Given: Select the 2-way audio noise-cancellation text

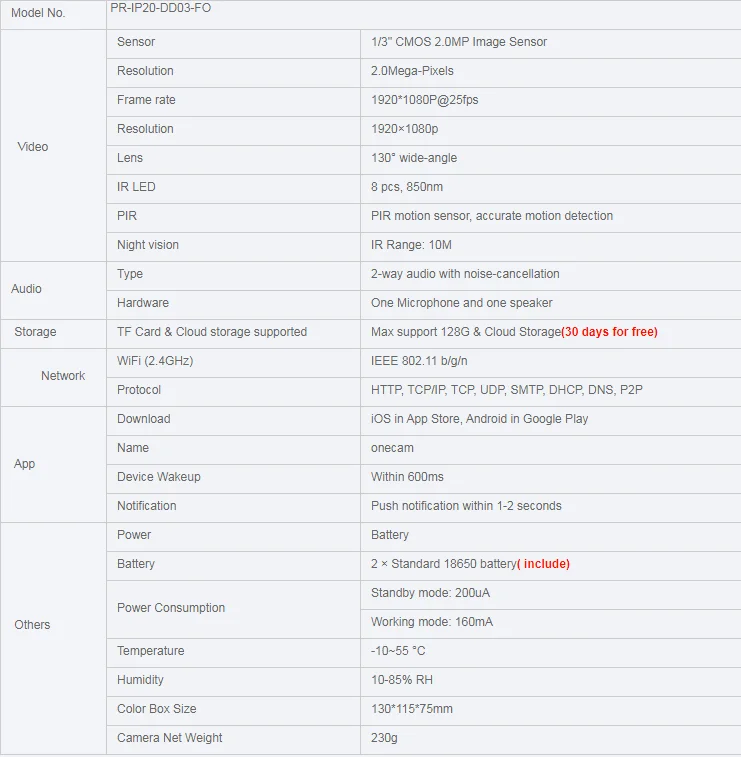Looking at the screenshot, I should 465,274.
